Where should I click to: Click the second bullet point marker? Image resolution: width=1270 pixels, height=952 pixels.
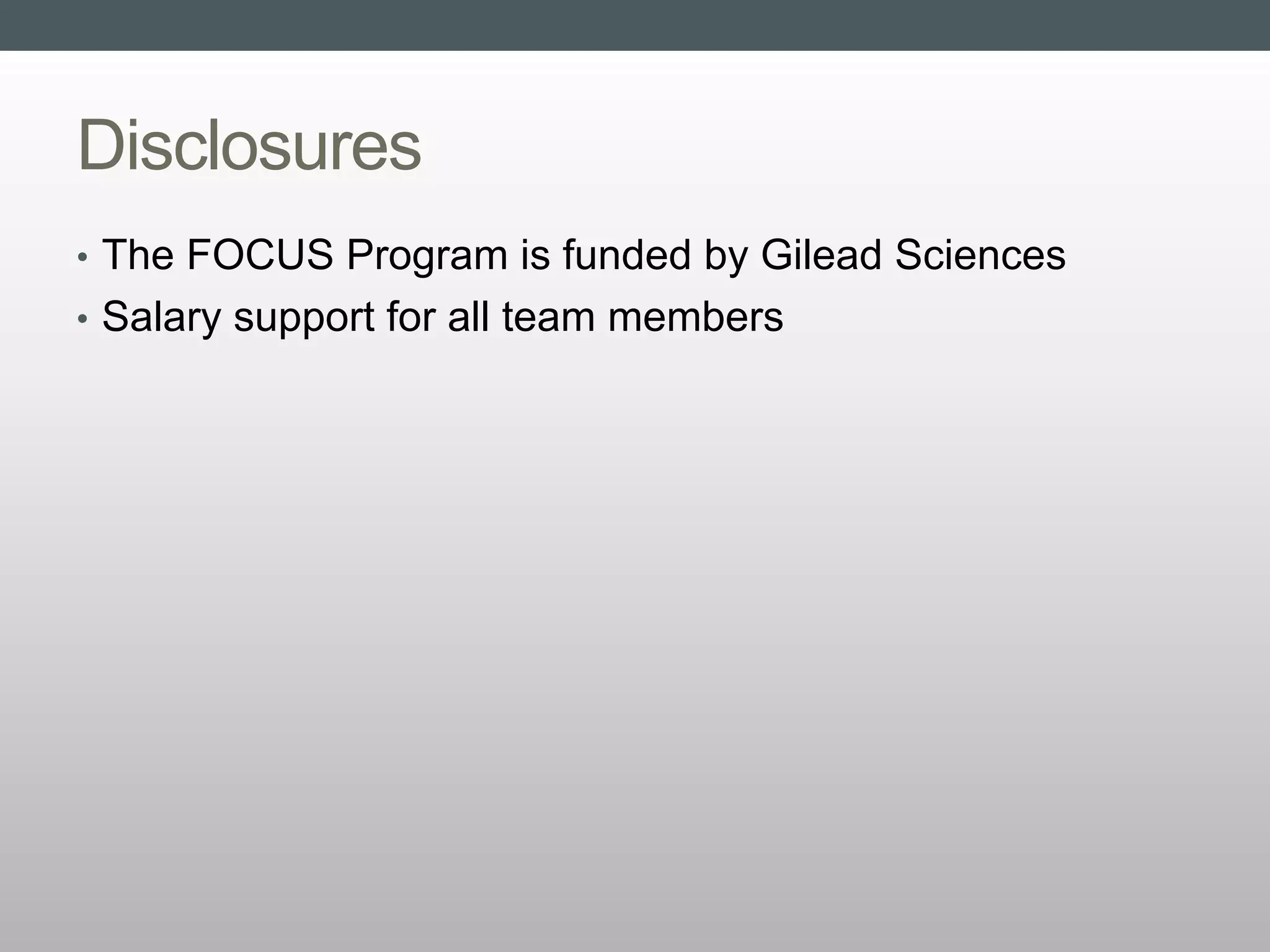coord(83,319)
